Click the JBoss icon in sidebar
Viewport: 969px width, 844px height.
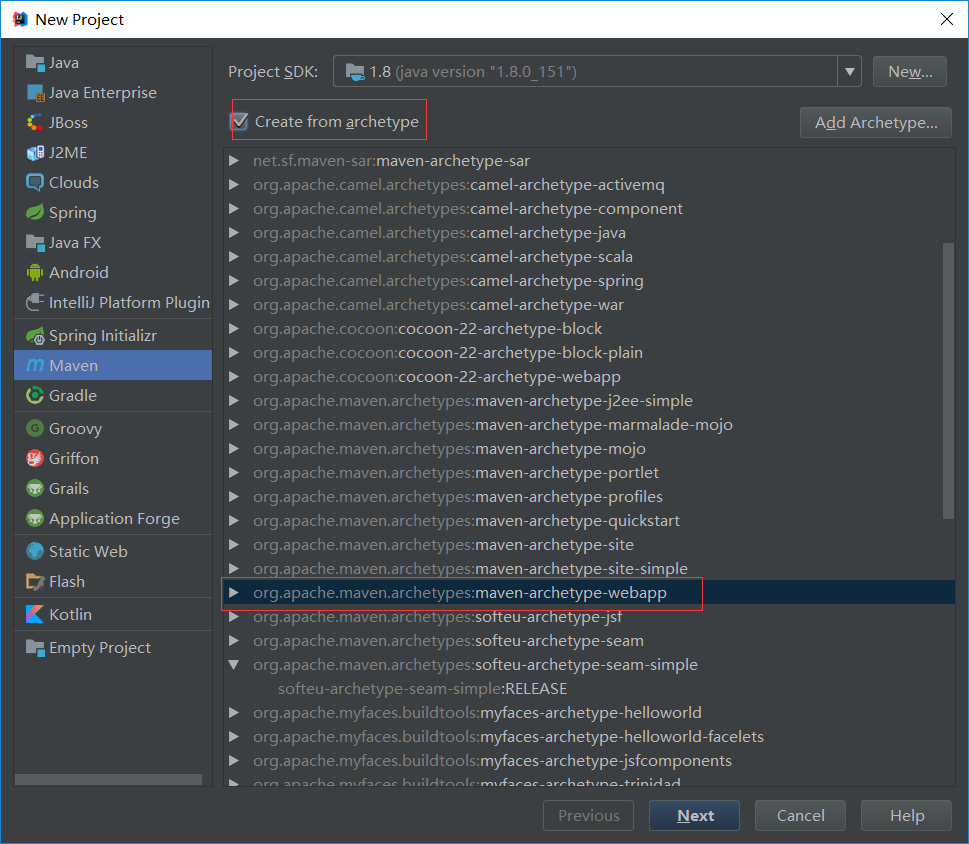pos(35,123)
